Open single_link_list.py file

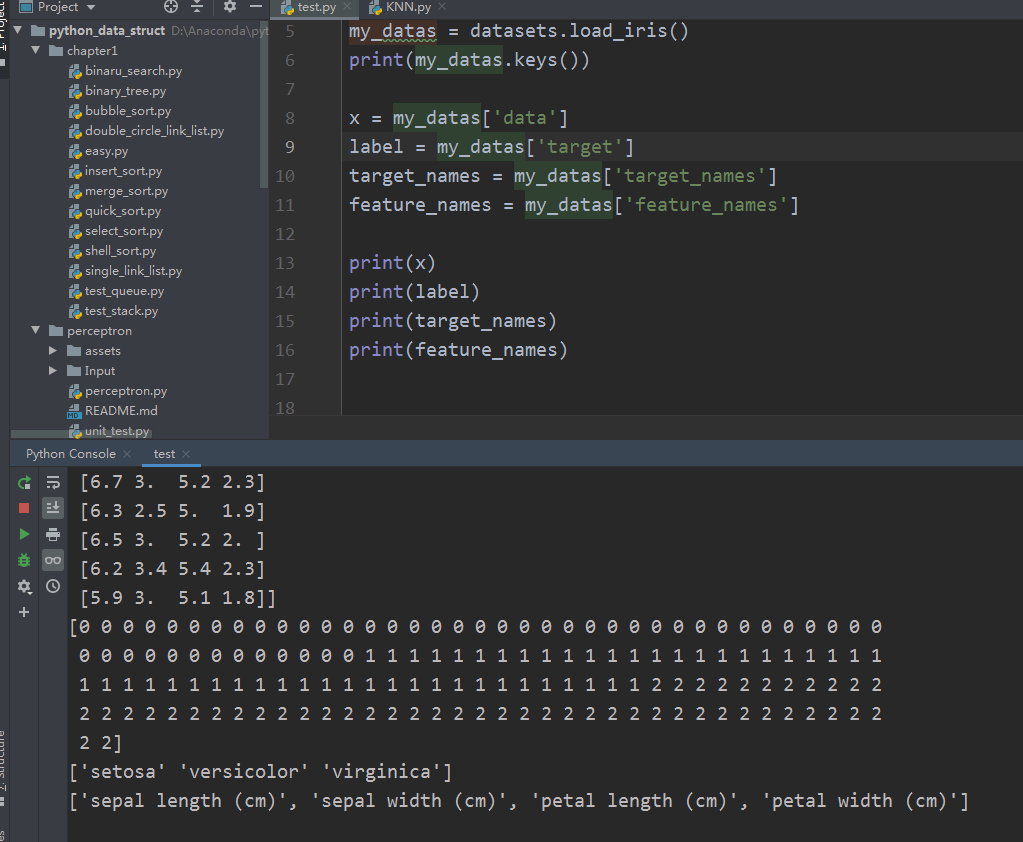pyautogui.click(x=133, y=271)
